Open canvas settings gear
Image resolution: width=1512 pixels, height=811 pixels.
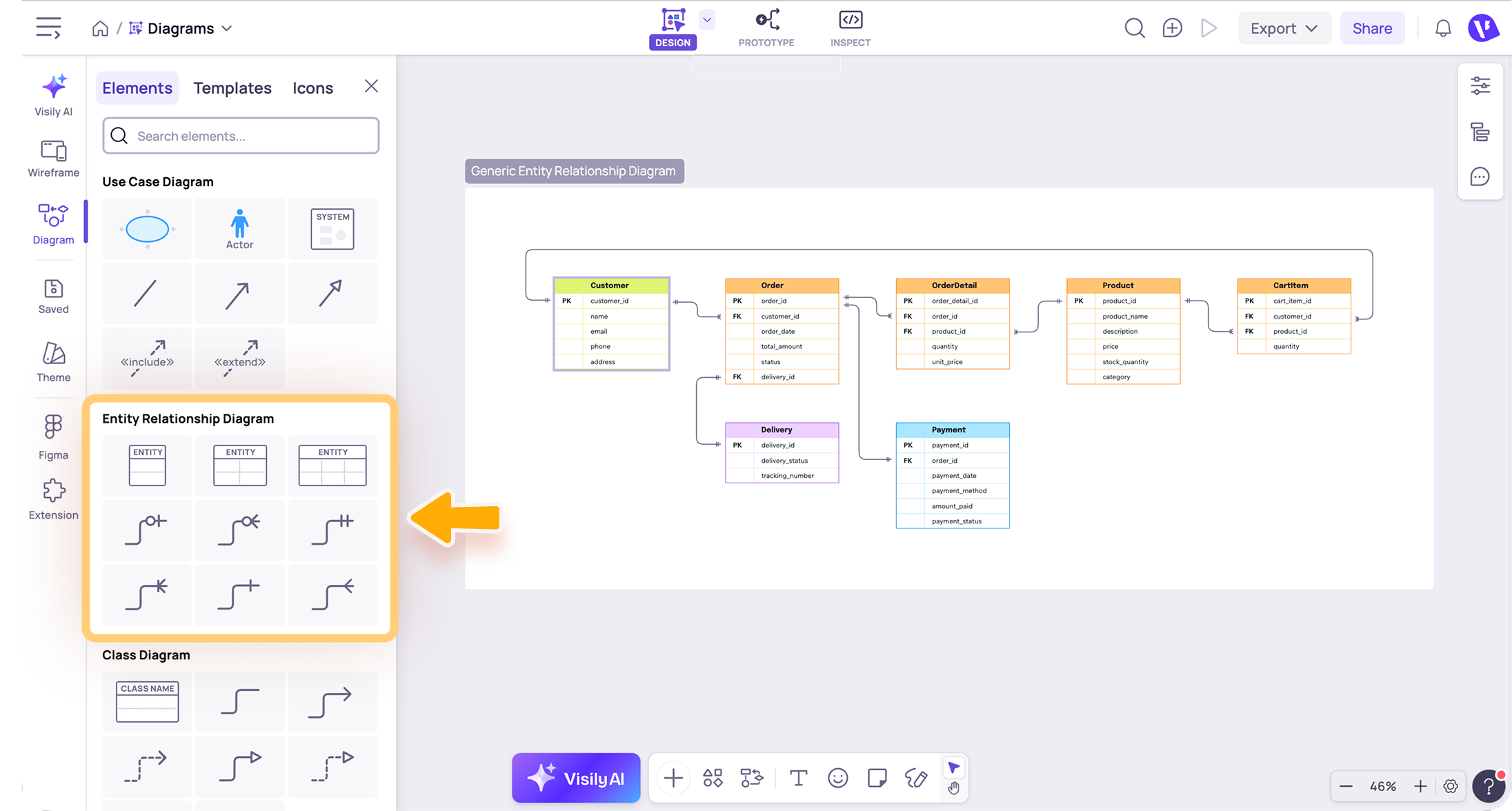click(x=1451, y=786)
